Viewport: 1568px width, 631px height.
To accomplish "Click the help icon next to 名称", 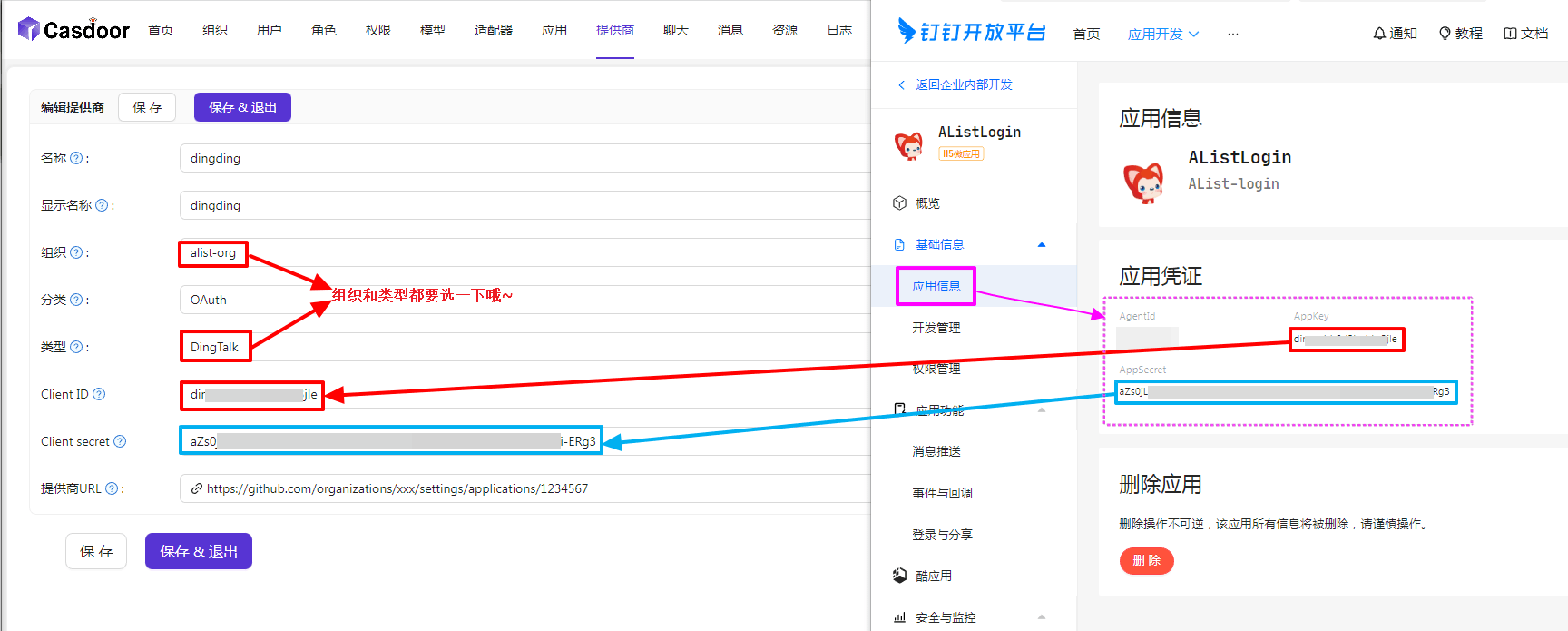I will pos(76,158).
